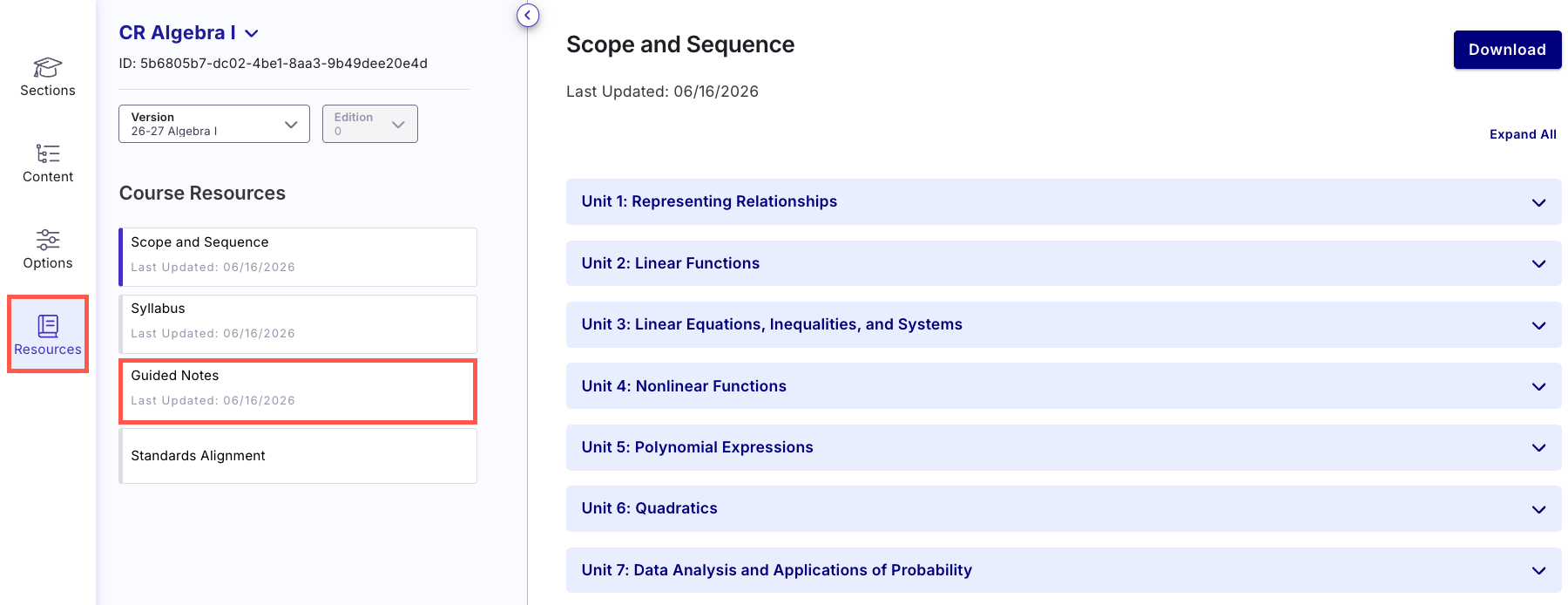
Task: Click the Expand All link
Action: pyautogui.click(x=1523, y=134)
